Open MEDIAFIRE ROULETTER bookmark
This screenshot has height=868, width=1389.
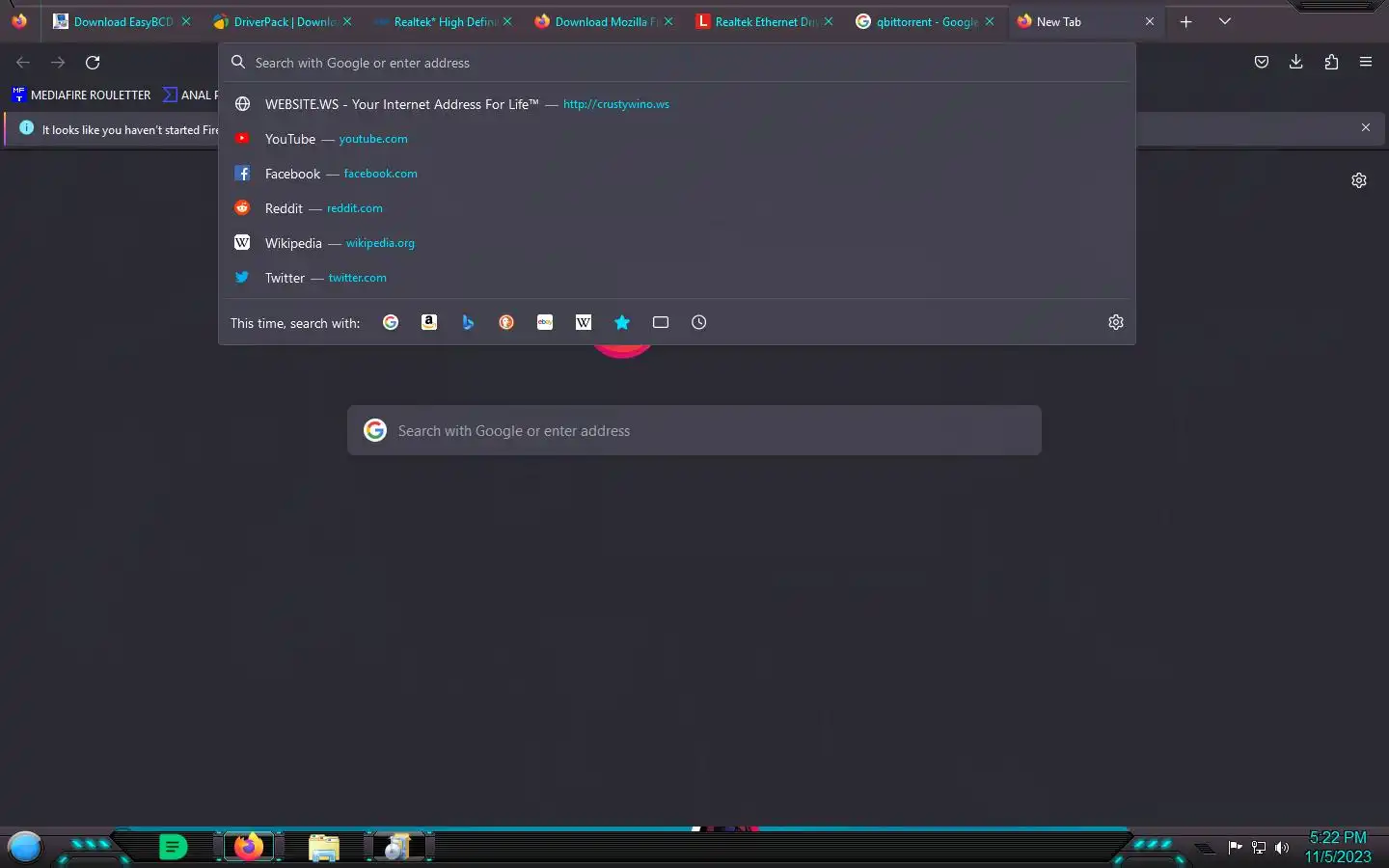tap(81, 95)
